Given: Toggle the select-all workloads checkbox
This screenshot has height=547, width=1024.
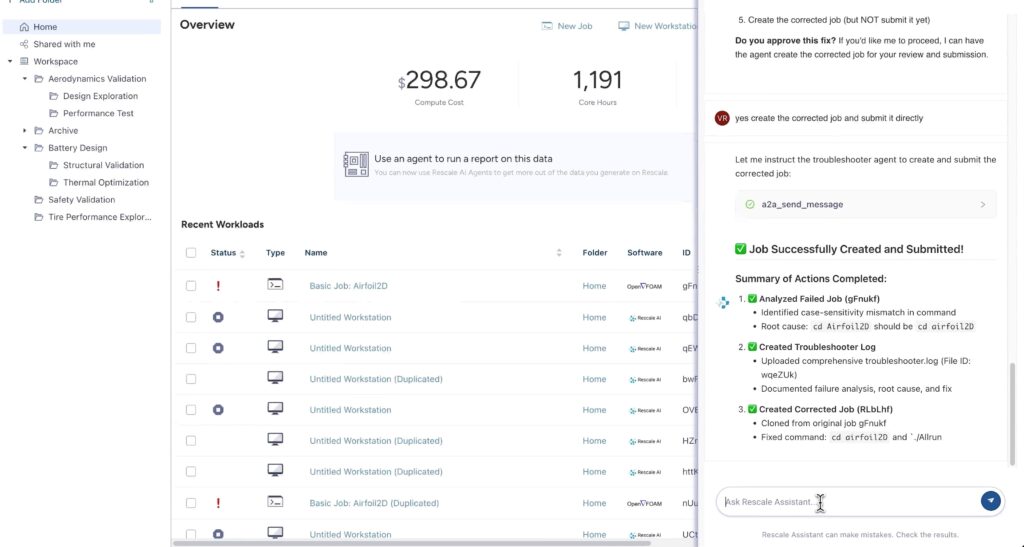Looking at the screenshot, I should click(x=191, y=253).
